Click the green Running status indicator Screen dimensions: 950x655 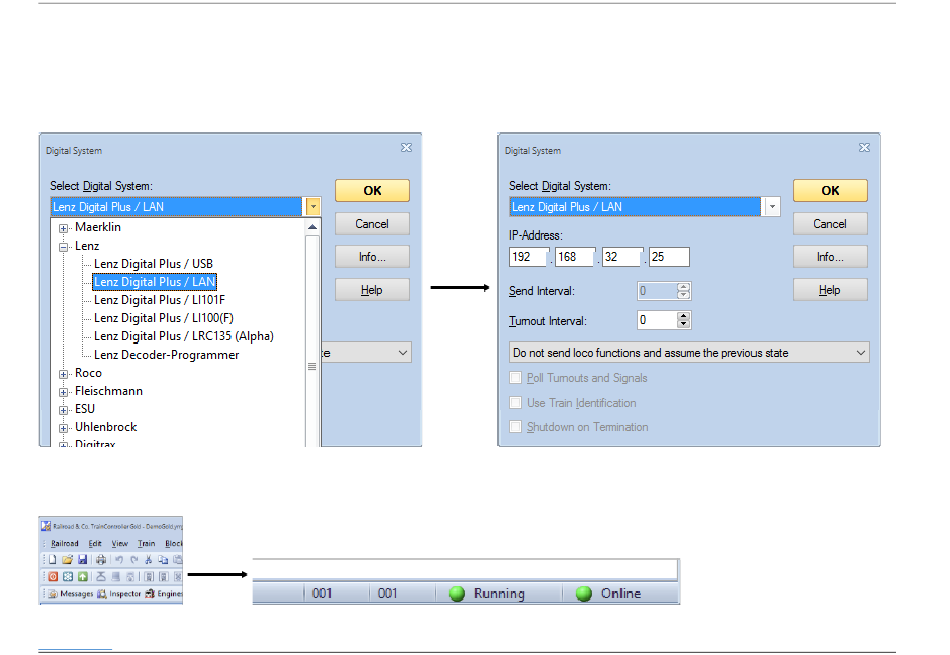point(457,594)
